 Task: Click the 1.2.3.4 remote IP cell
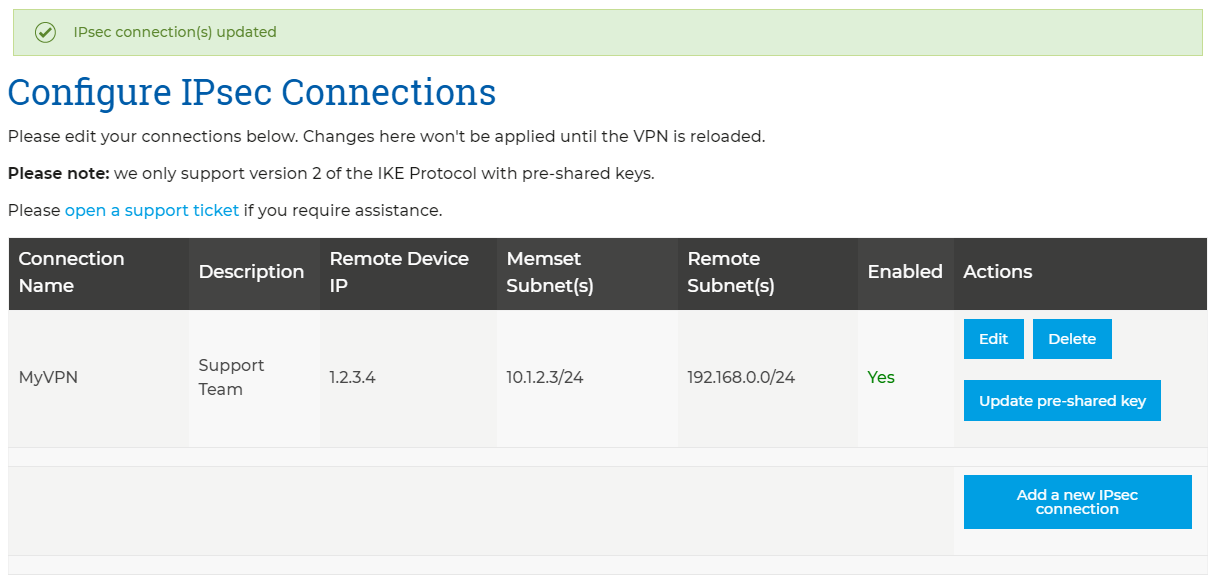coord(408,378)
